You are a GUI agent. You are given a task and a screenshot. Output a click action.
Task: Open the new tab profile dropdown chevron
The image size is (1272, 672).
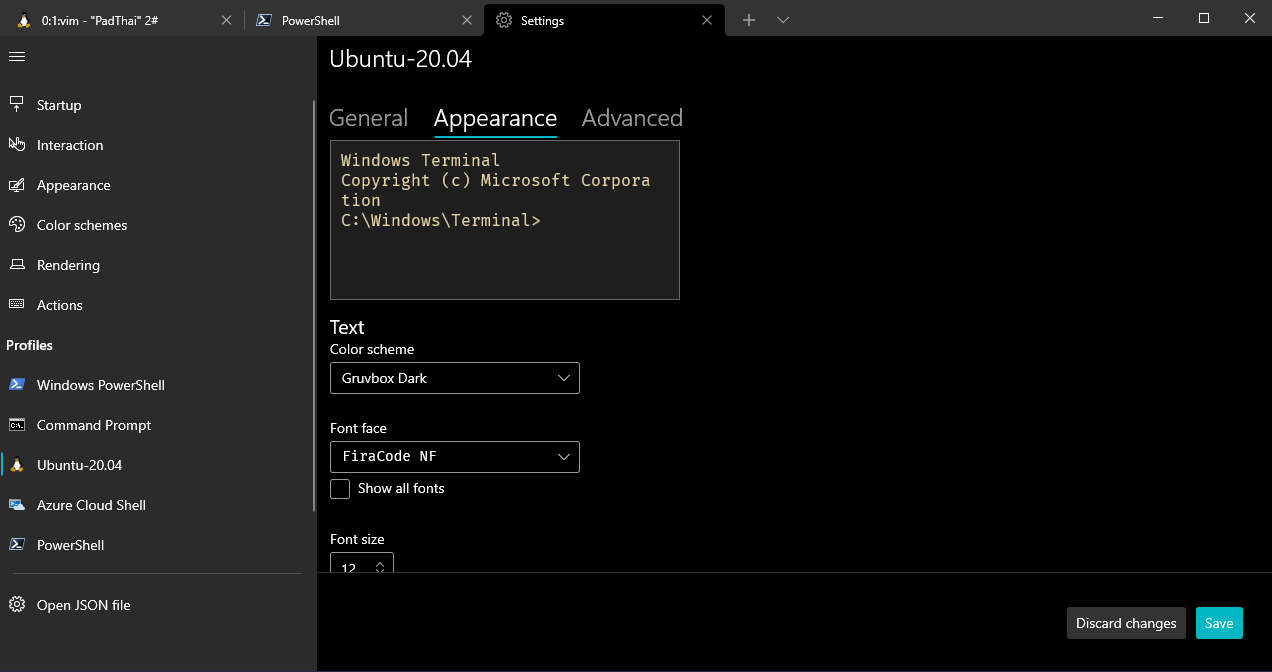click(x=783, y=20)
